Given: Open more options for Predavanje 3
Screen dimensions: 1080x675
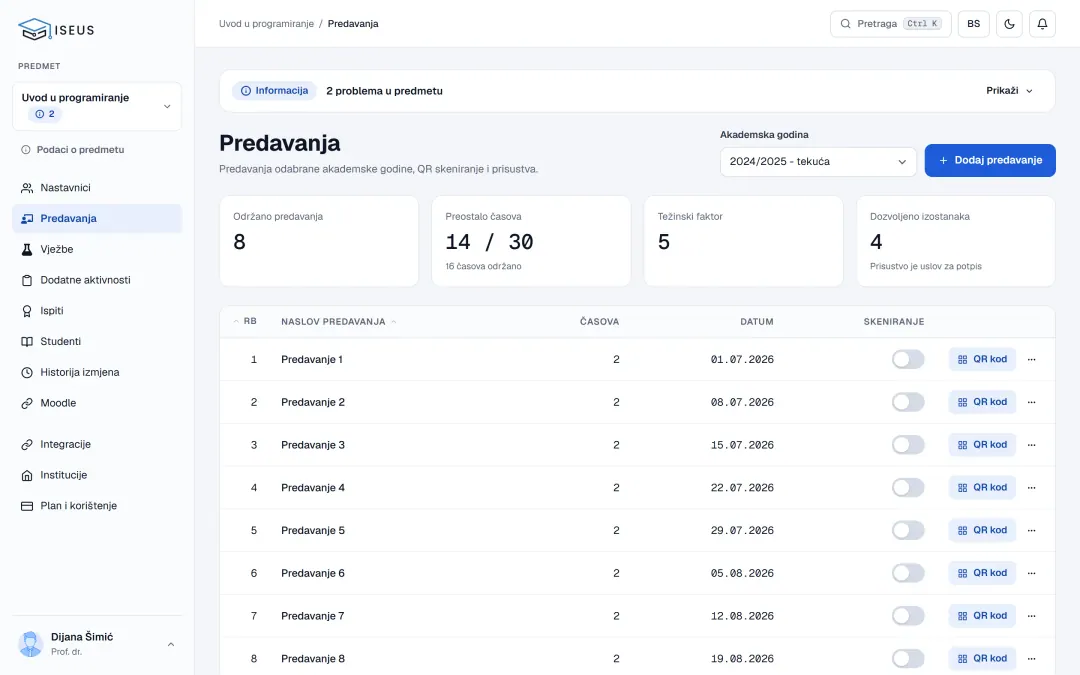Looking at the screenshot, I should tap(1031, 445).
